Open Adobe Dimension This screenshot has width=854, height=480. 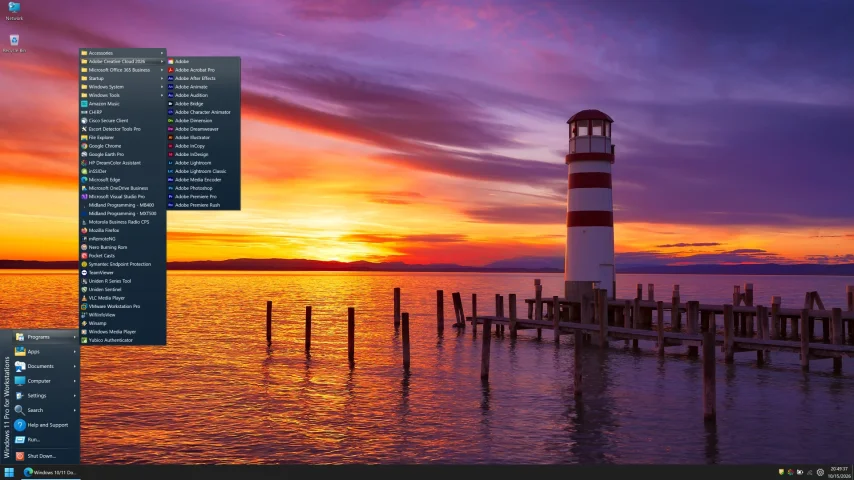(204, 120)
